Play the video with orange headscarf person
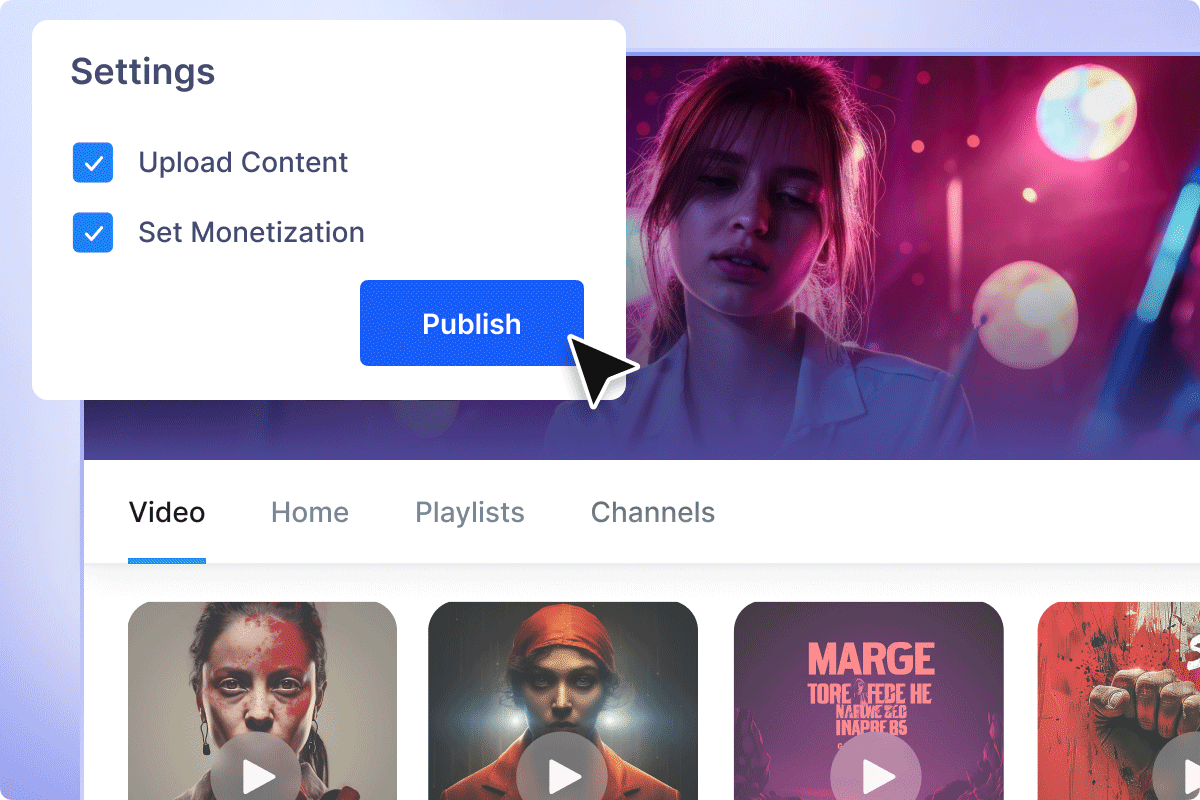The height and width of the screenshot is (800, 1200). pos(563,774)
